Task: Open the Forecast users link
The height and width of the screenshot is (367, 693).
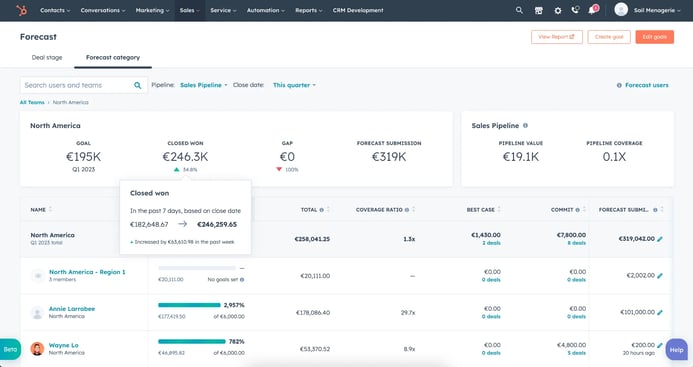Action: (647, 85)
